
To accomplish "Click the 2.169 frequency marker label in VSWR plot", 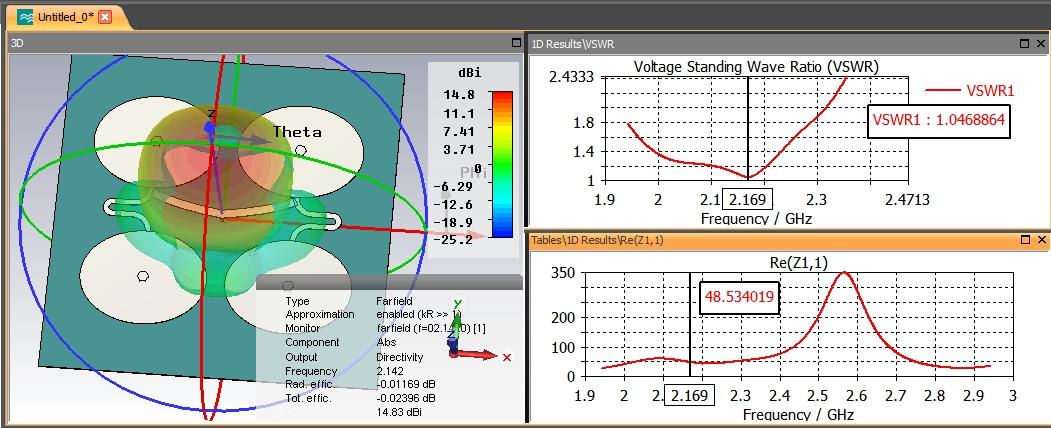I will pos(750,199).
